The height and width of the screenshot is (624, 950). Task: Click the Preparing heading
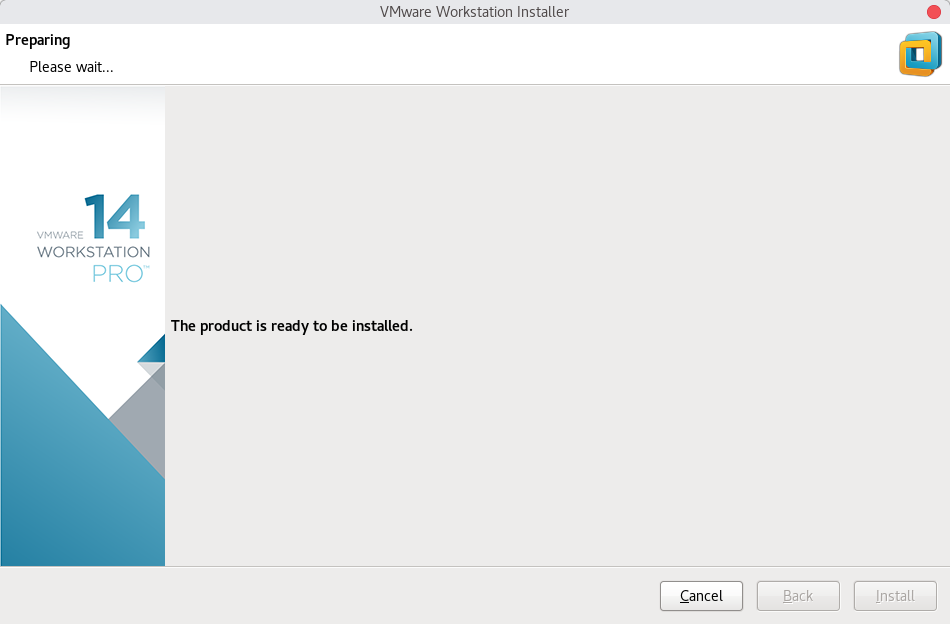tap(38, 41)
